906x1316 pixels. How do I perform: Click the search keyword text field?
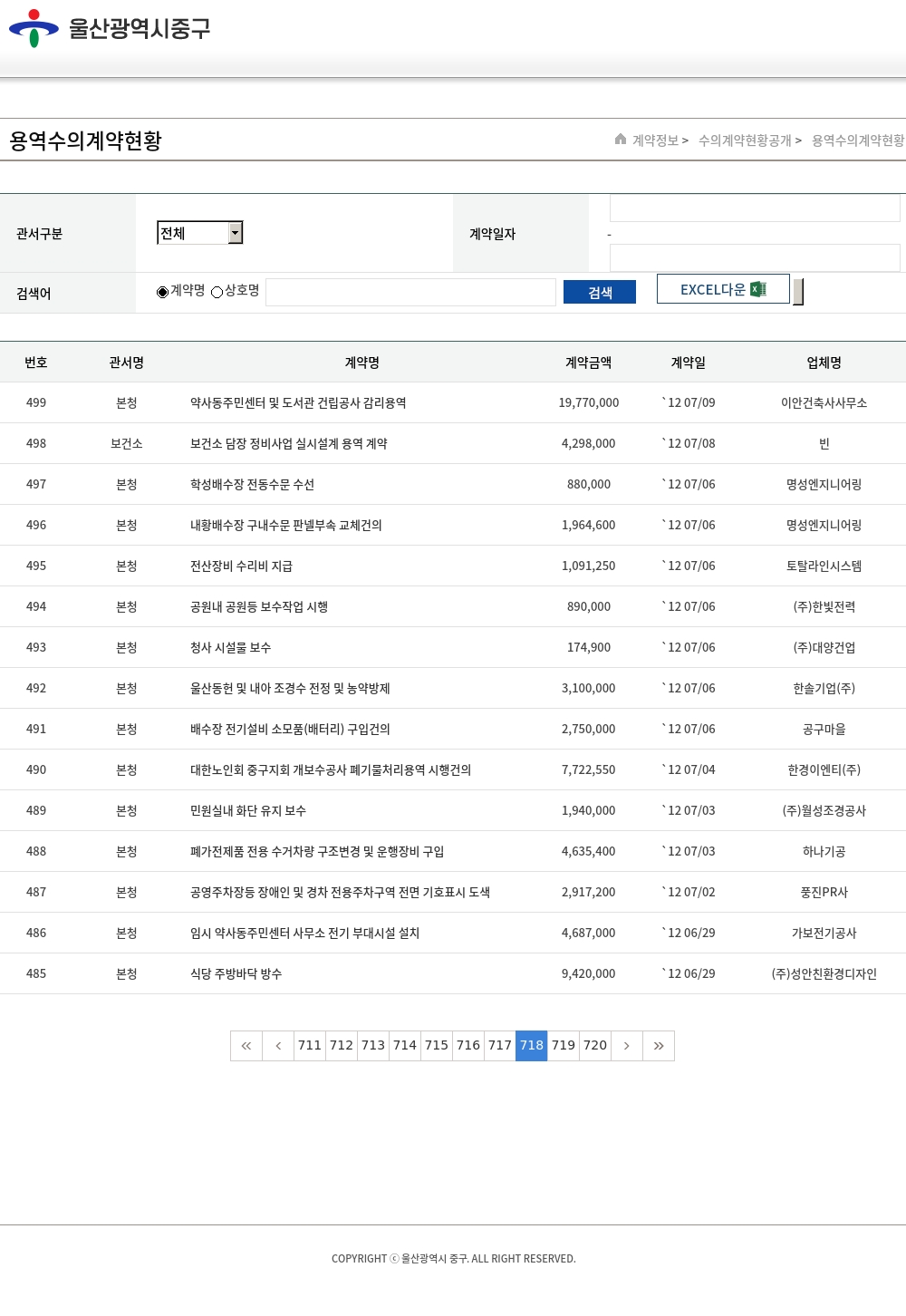(410, 292)
